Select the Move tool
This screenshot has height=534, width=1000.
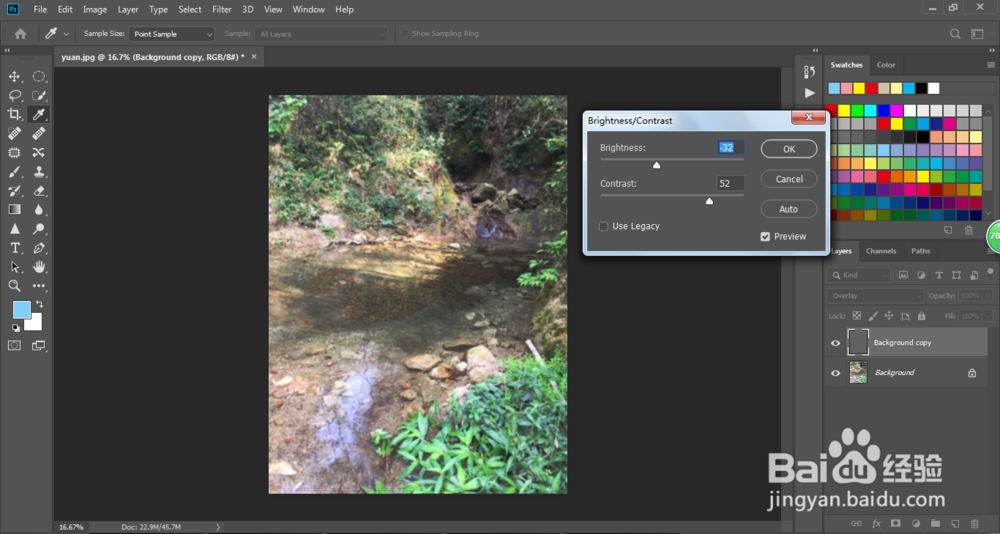(14, 77)
